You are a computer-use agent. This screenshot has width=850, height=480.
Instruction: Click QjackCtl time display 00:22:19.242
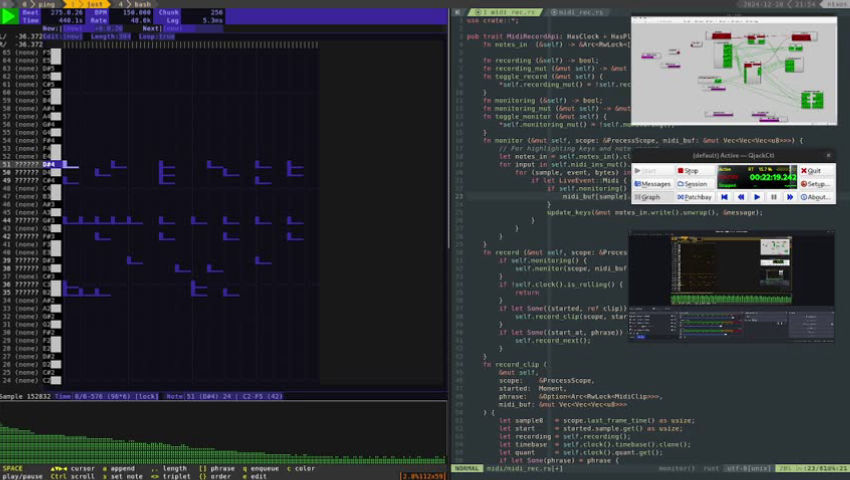point(773,177)
